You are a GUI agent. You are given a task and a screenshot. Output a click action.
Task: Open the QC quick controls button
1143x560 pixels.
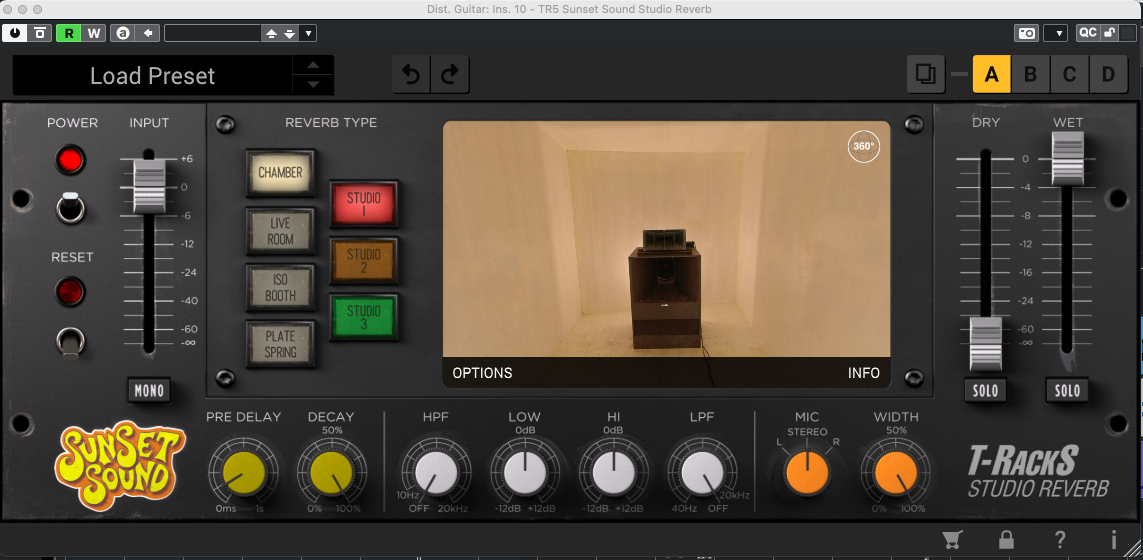(1088, 33)
